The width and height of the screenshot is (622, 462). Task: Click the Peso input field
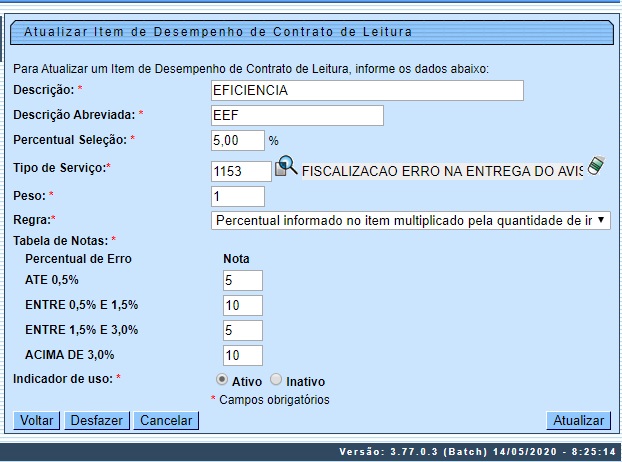click(x=238, y=196)
